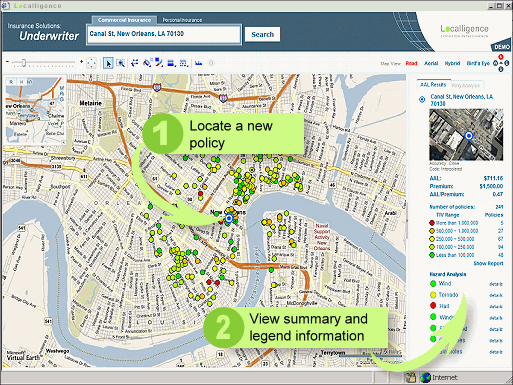The height and width of the screenshot is (385, 513).
Task: Click the zoom out minus icon
Action: click(x=7, y=62)
